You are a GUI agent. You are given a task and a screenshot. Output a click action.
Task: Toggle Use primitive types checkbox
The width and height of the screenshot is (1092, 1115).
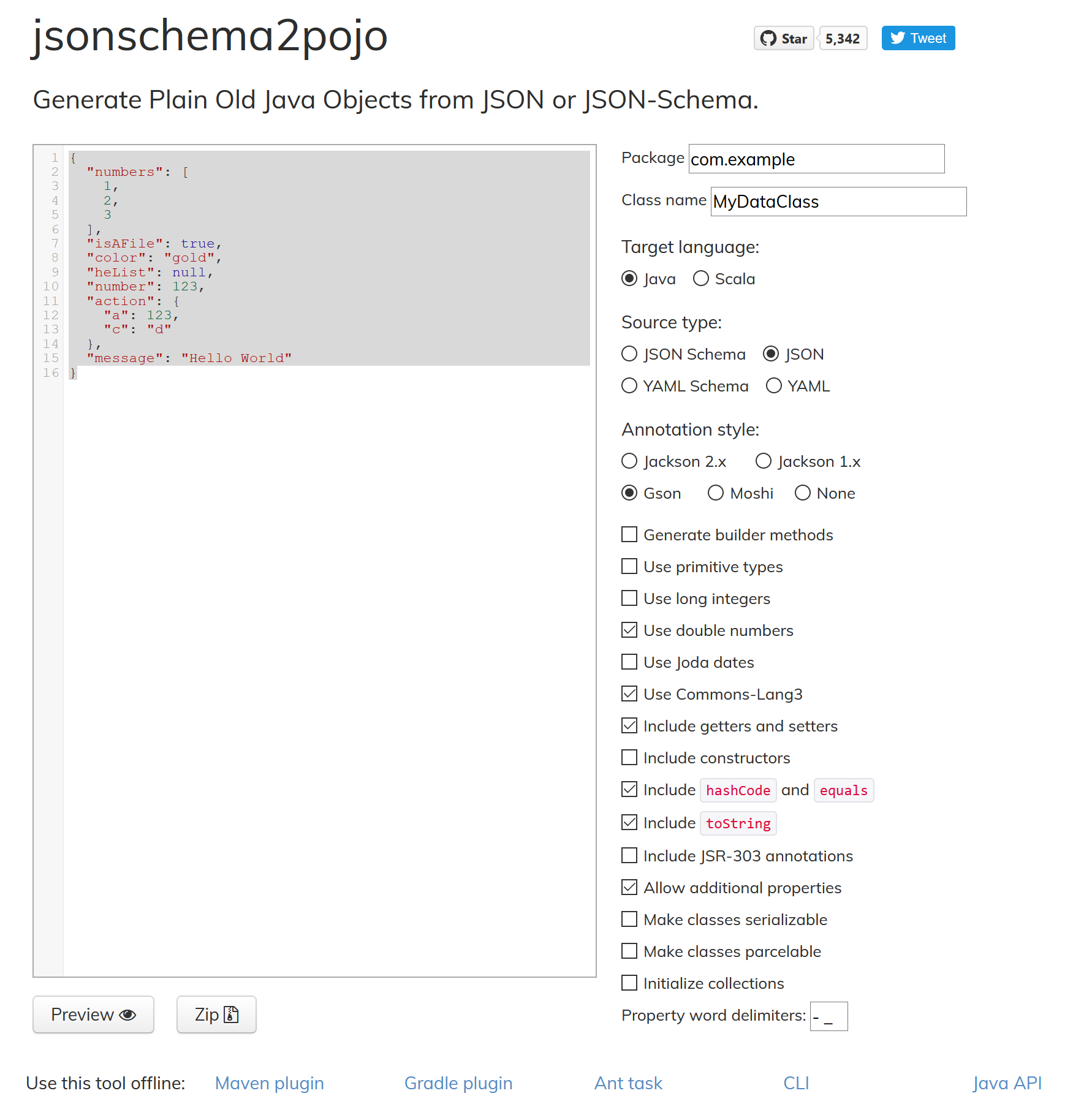[x=629, y=567]
